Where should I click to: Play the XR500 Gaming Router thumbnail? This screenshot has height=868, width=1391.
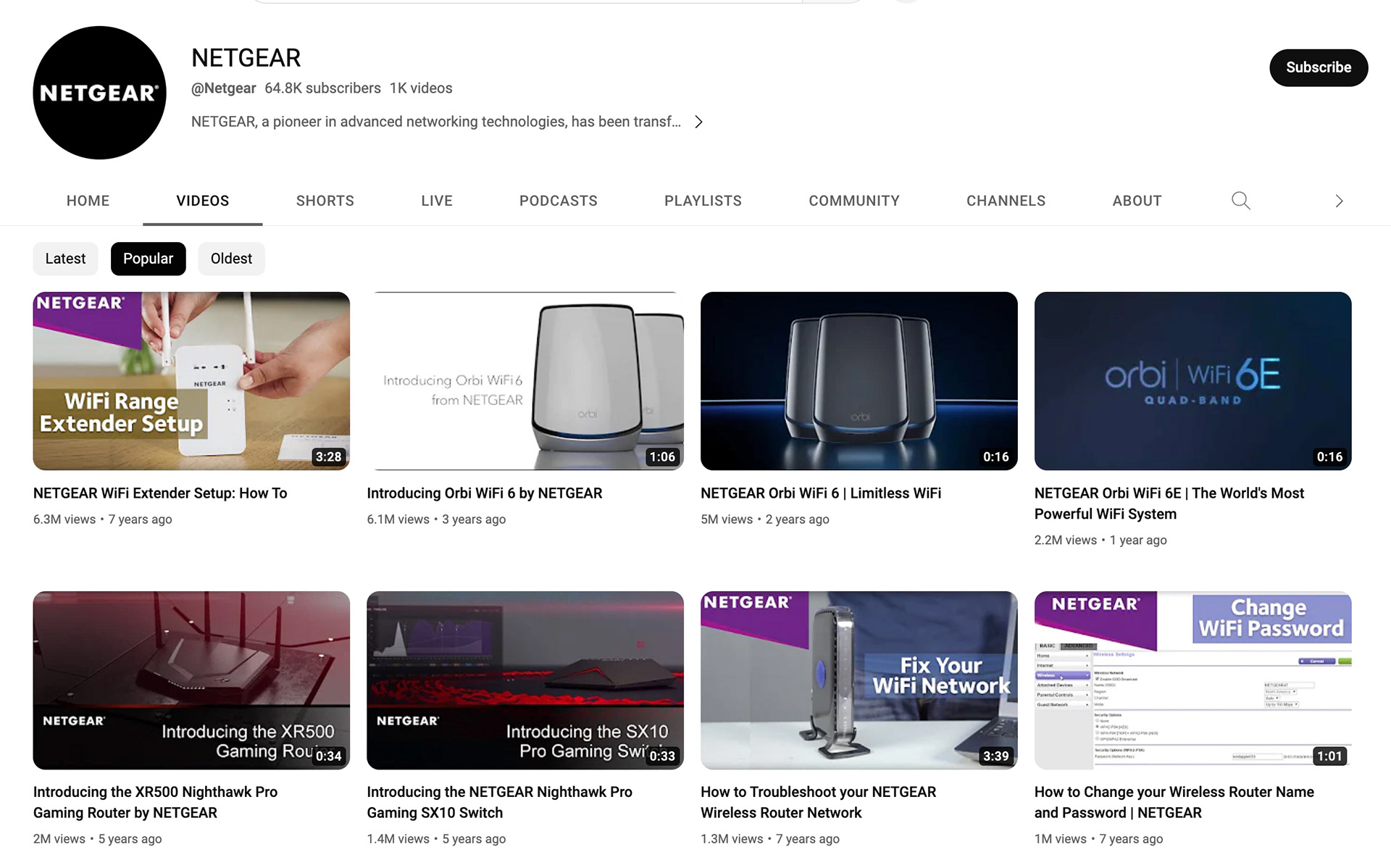[191, 680]
